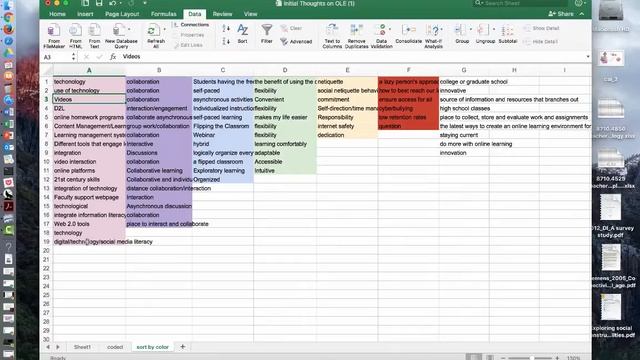Collapse the ribbon with caret

point(582,14)
